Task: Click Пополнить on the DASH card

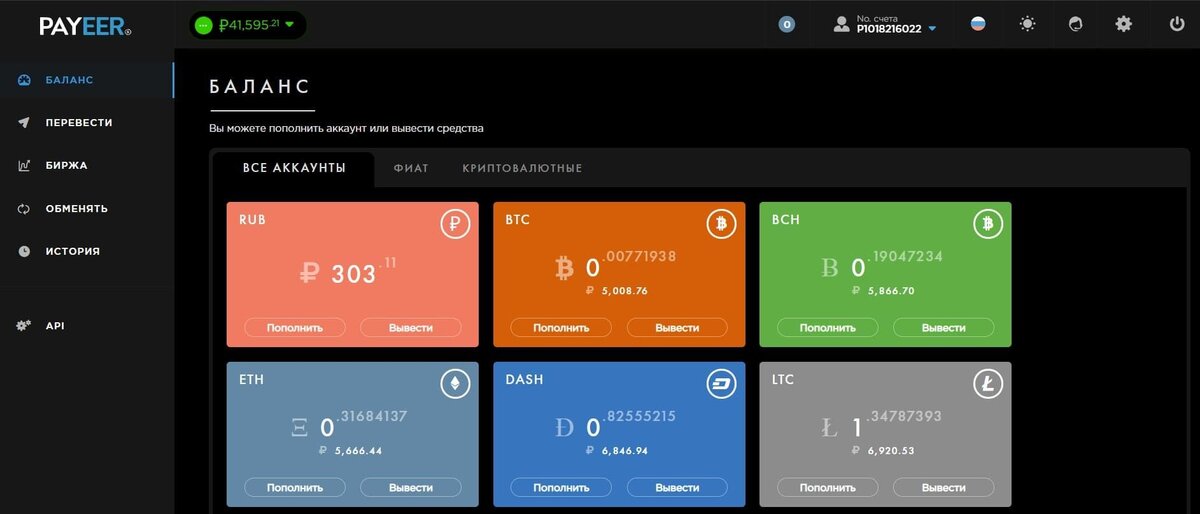Action: pos(561,488)
